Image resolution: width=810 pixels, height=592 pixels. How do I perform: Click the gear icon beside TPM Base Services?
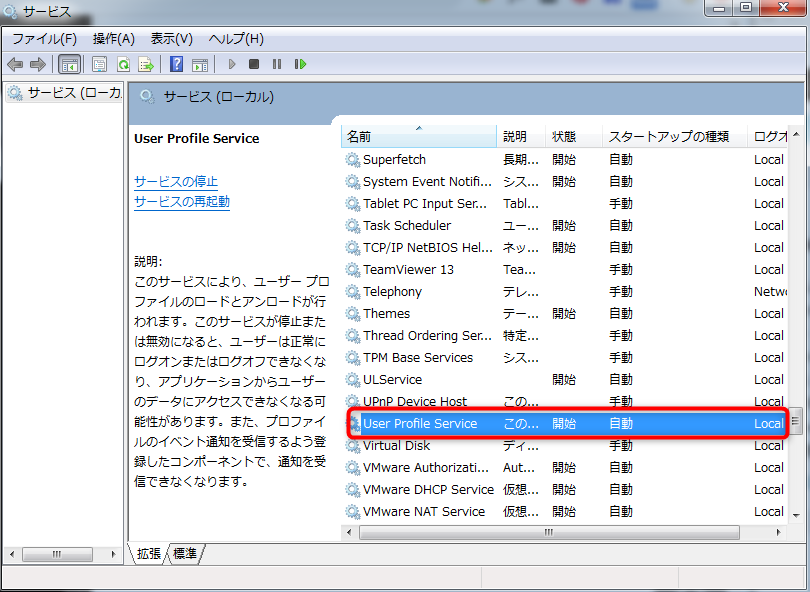352,357
